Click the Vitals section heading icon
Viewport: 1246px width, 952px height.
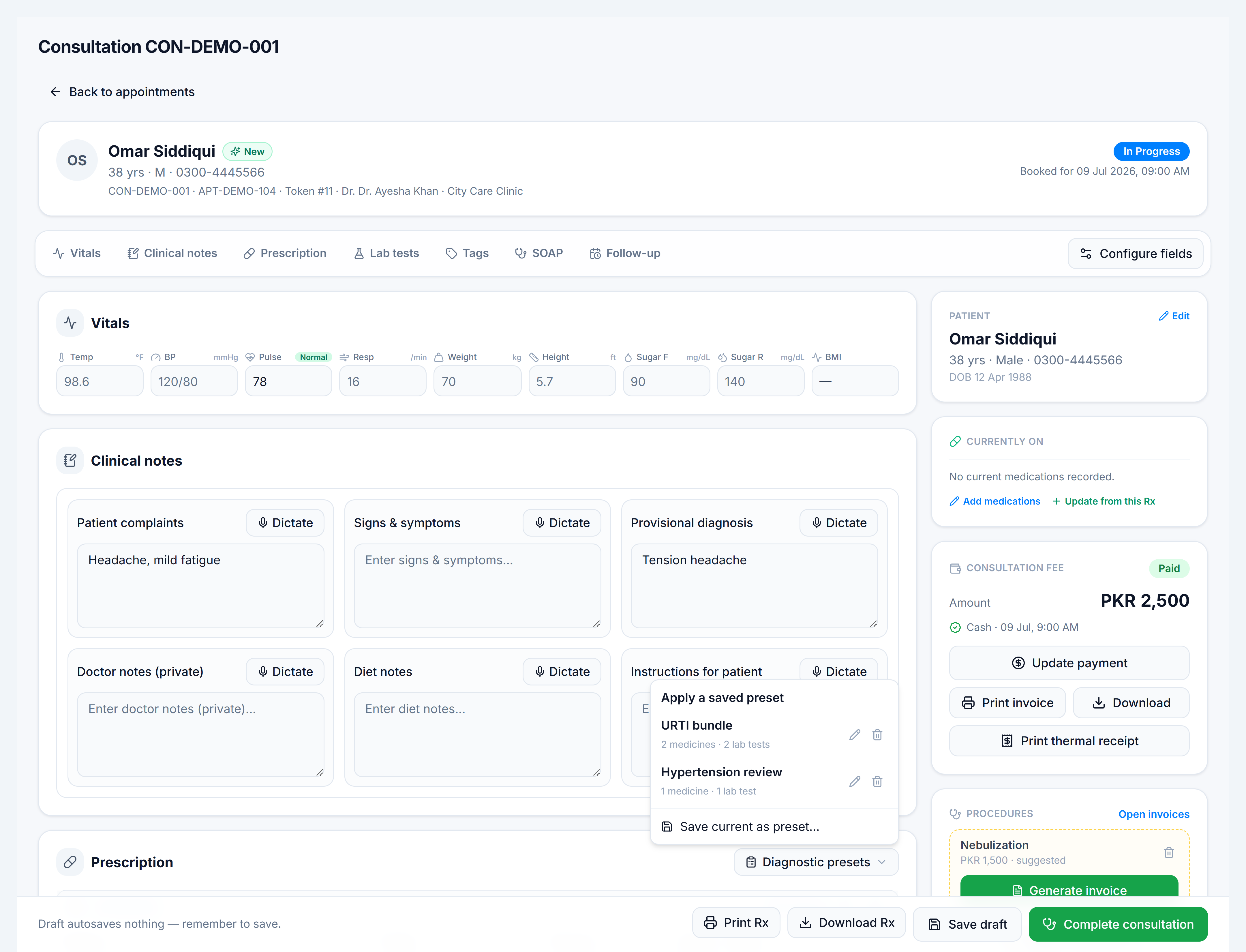click(70, 323)
